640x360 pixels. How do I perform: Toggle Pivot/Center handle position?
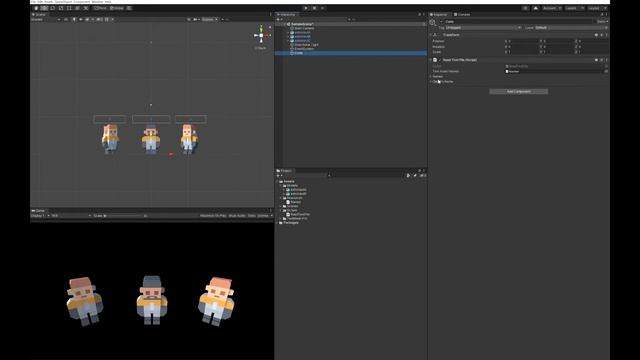(x=100, y=8)
